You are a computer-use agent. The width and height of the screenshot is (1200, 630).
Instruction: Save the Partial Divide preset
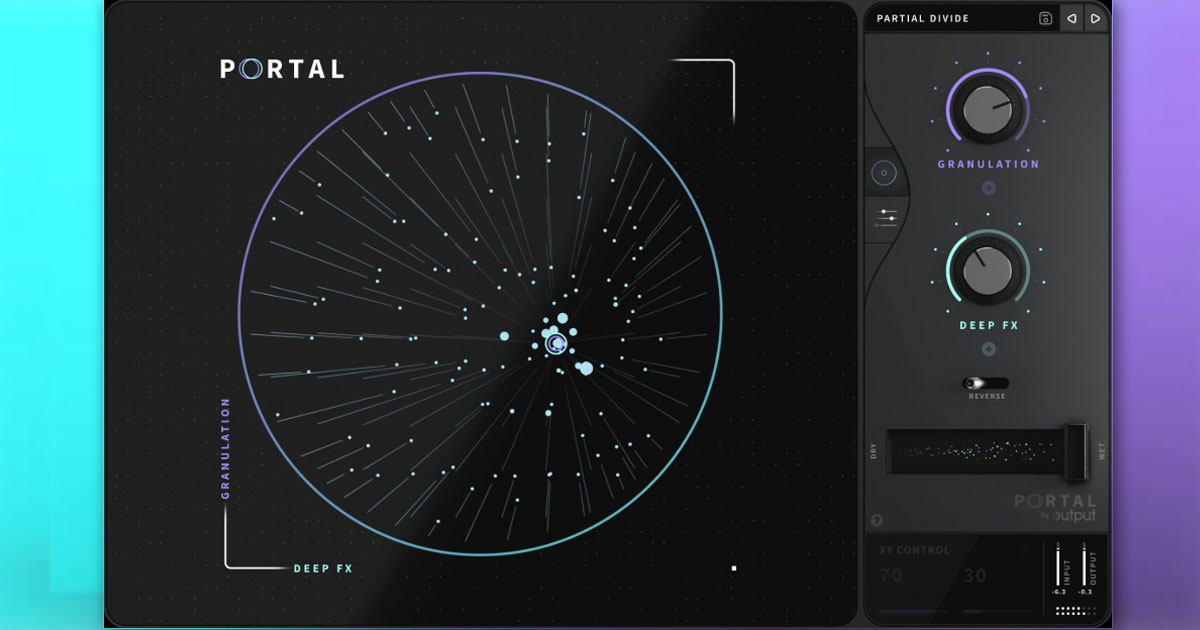click(x=1045, y=18)
